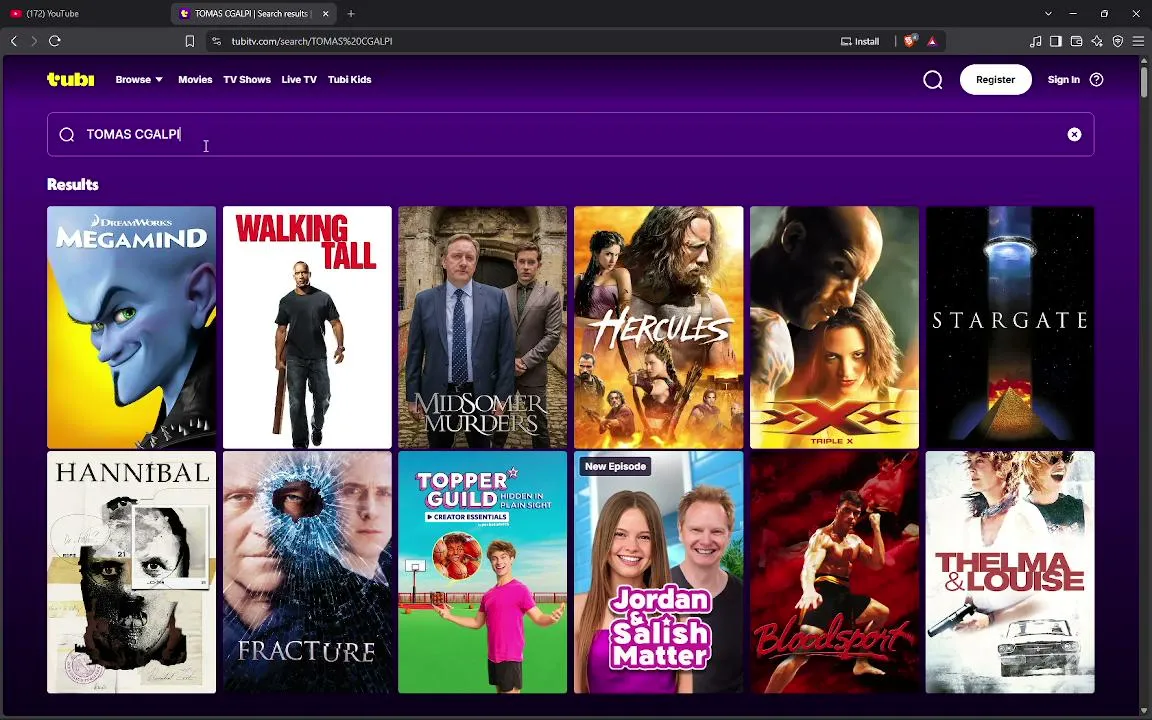Open the Brave Wallet icon
1152x720 pixels.
[x=1076, y=41]
